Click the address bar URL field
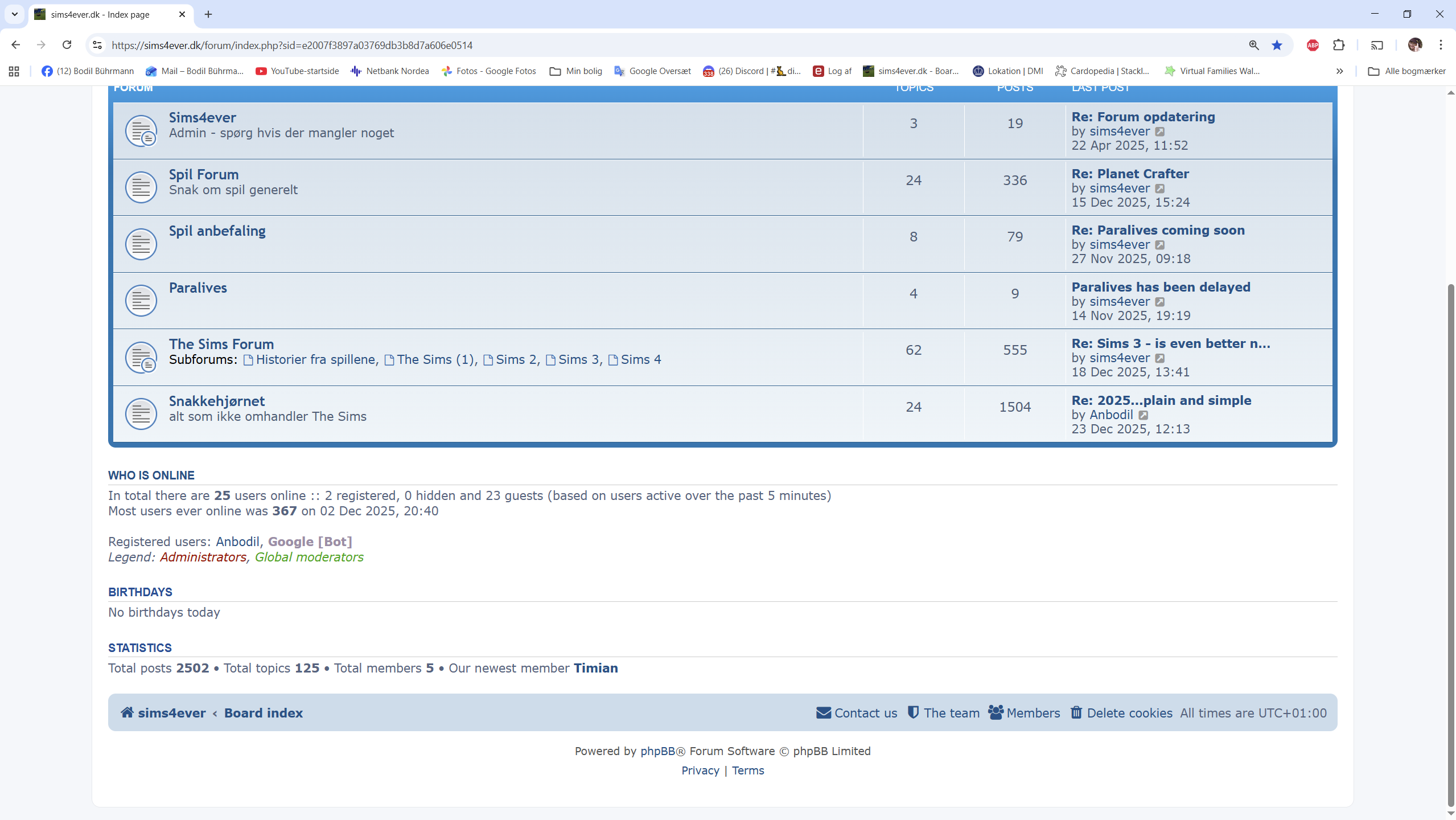The image size is (1456, 820). [672, 45]
